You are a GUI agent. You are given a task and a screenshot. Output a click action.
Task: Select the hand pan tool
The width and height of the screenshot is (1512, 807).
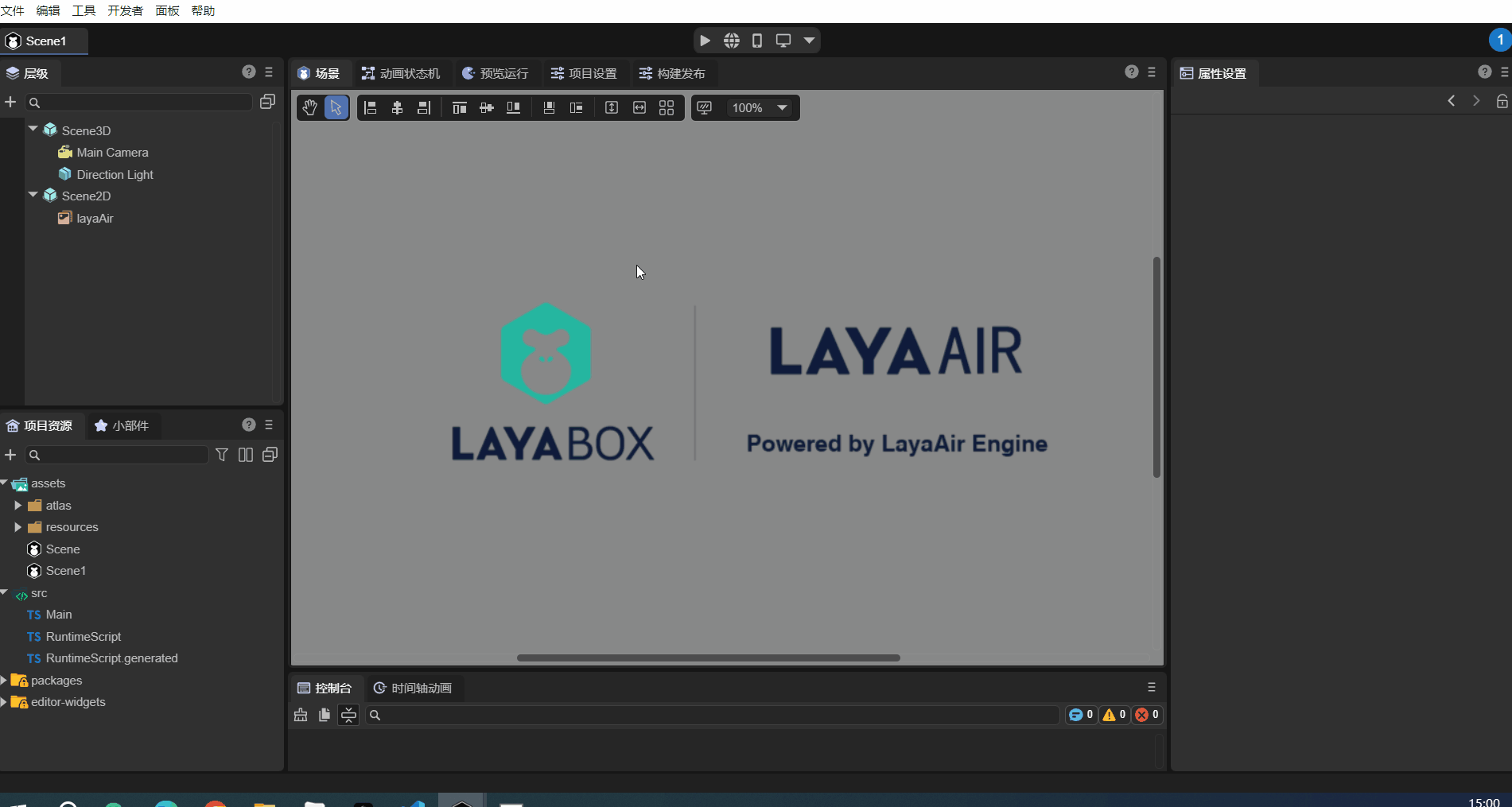coord(309,107)
